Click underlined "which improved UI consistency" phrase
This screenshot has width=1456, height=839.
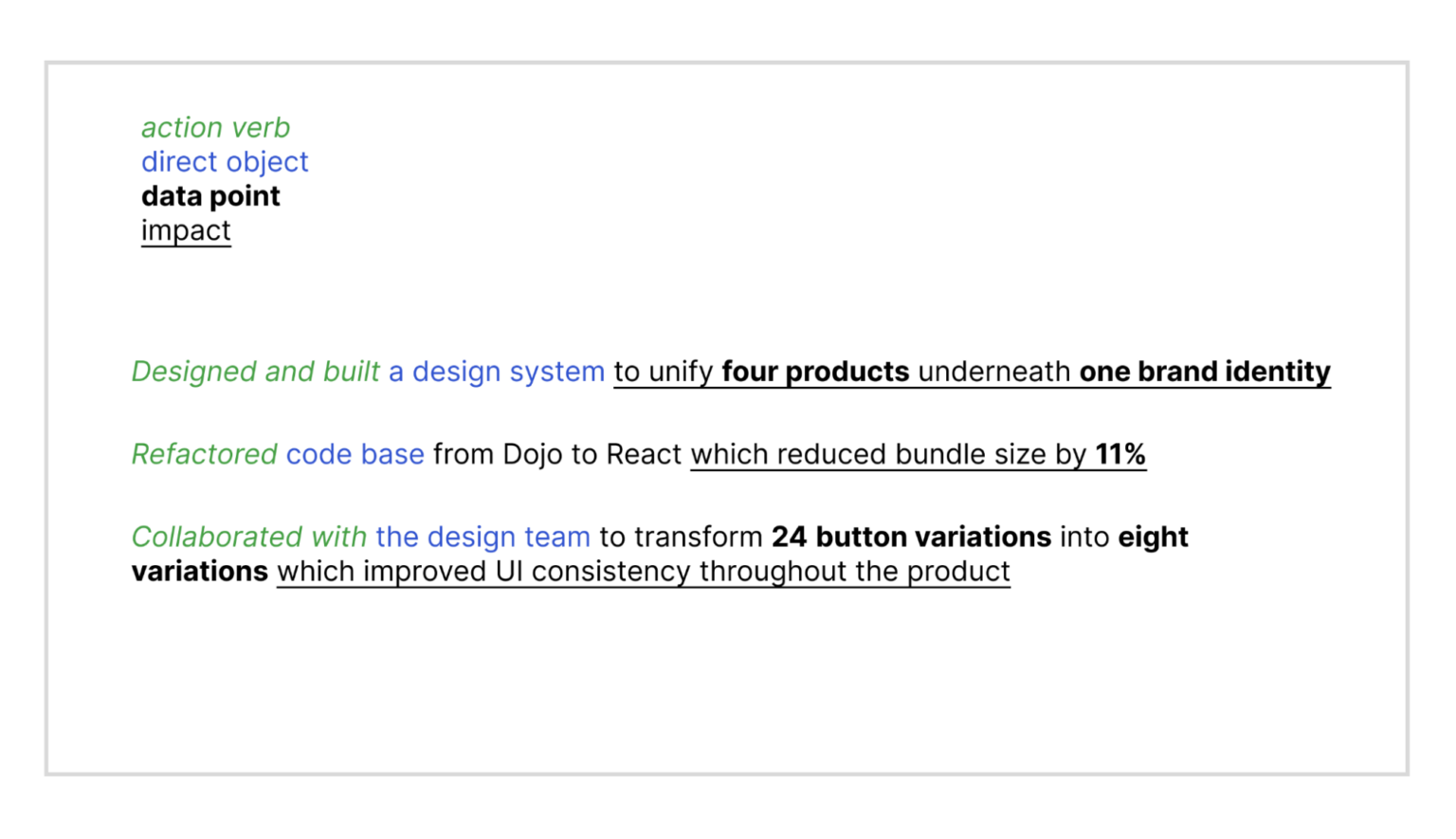click(x=483, y=572)
